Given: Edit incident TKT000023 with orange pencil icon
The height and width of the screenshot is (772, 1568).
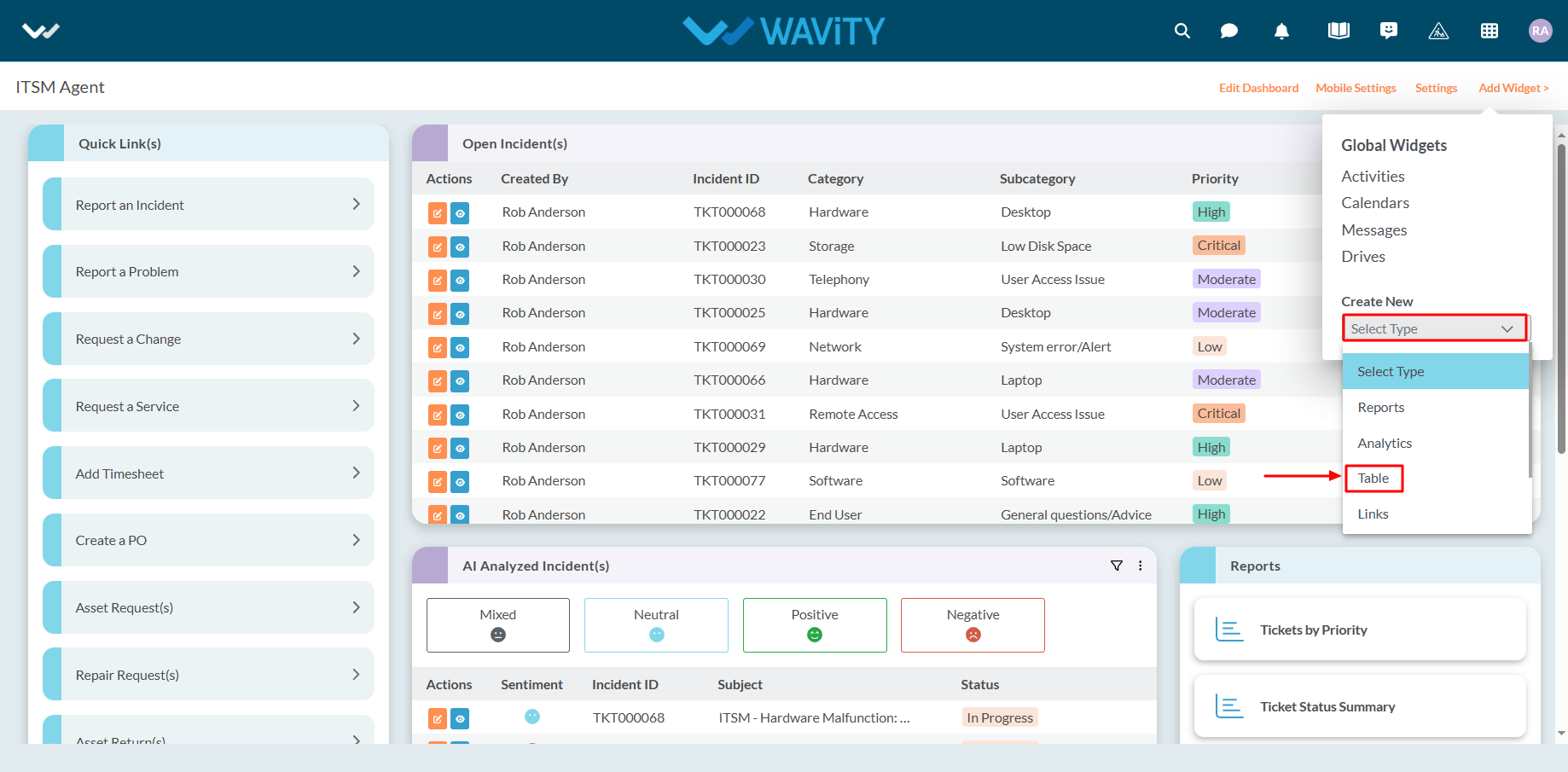Looking at the screenshot, I should click(437, 247).
